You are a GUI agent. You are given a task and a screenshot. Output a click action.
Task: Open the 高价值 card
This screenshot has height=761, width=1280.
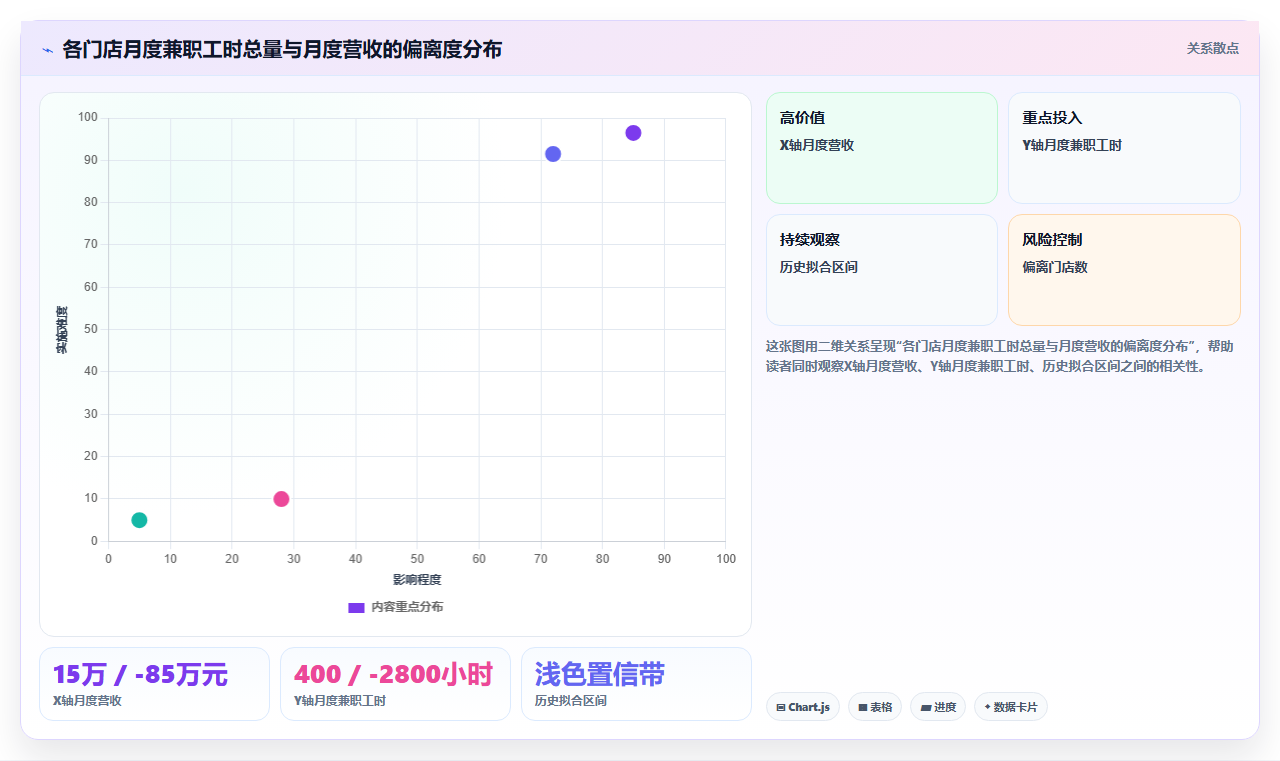coord(882,148)
